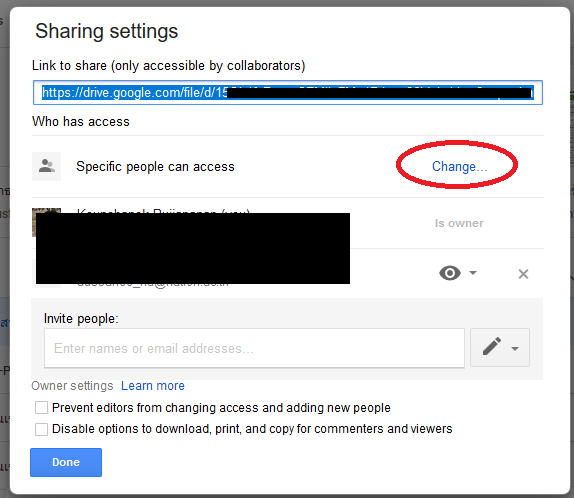This screenshot has height=498, width=574.
Task: Click the 'Prevent editors from changing access' label text
Action: 221,408
